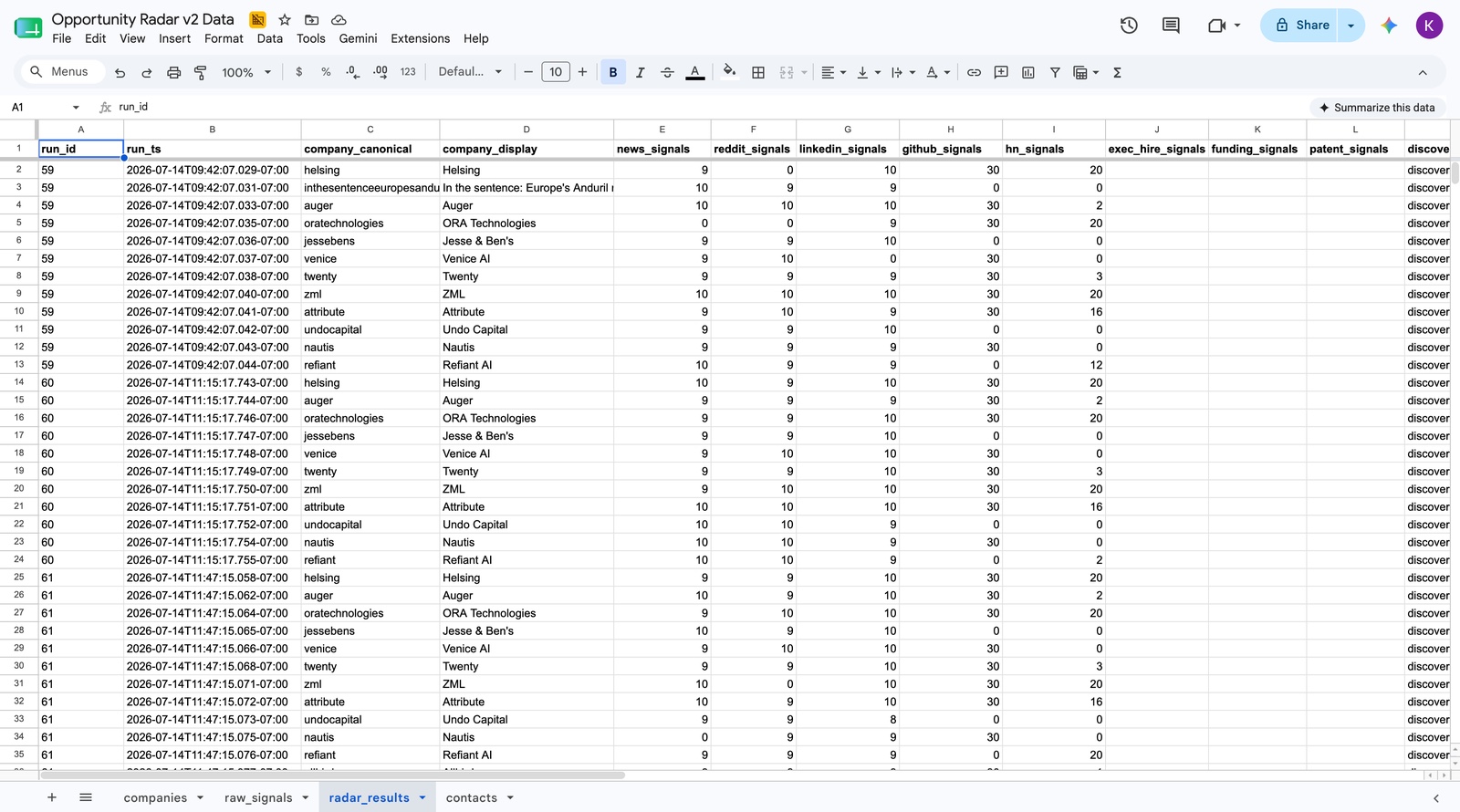Activate the Paint format roller icon
The height and width of the screenshot is (812, 1460).
tap(201, 72)
